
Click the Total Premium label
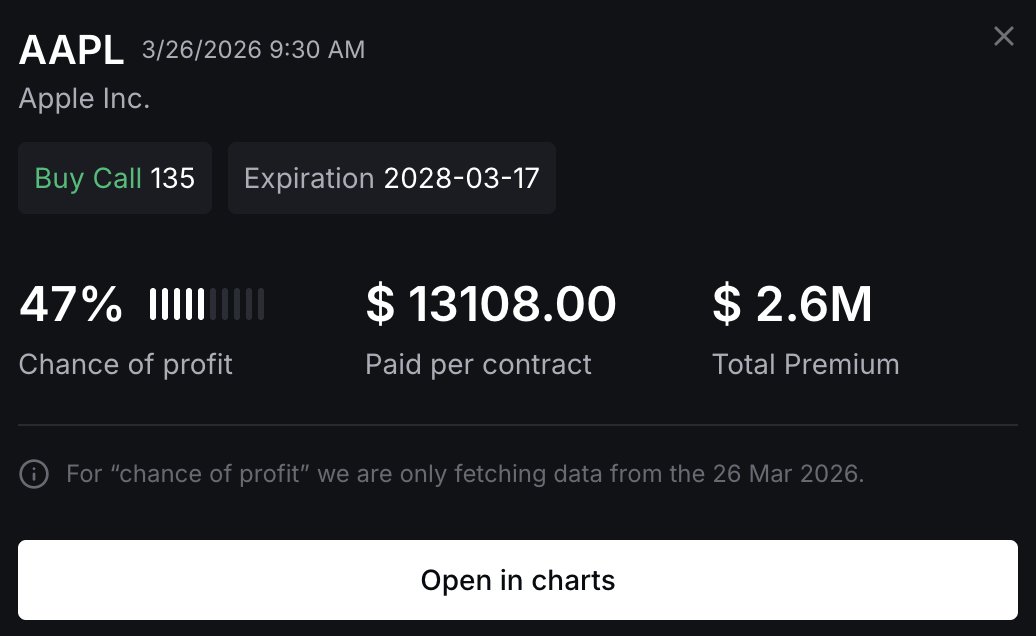click(805, 364)
